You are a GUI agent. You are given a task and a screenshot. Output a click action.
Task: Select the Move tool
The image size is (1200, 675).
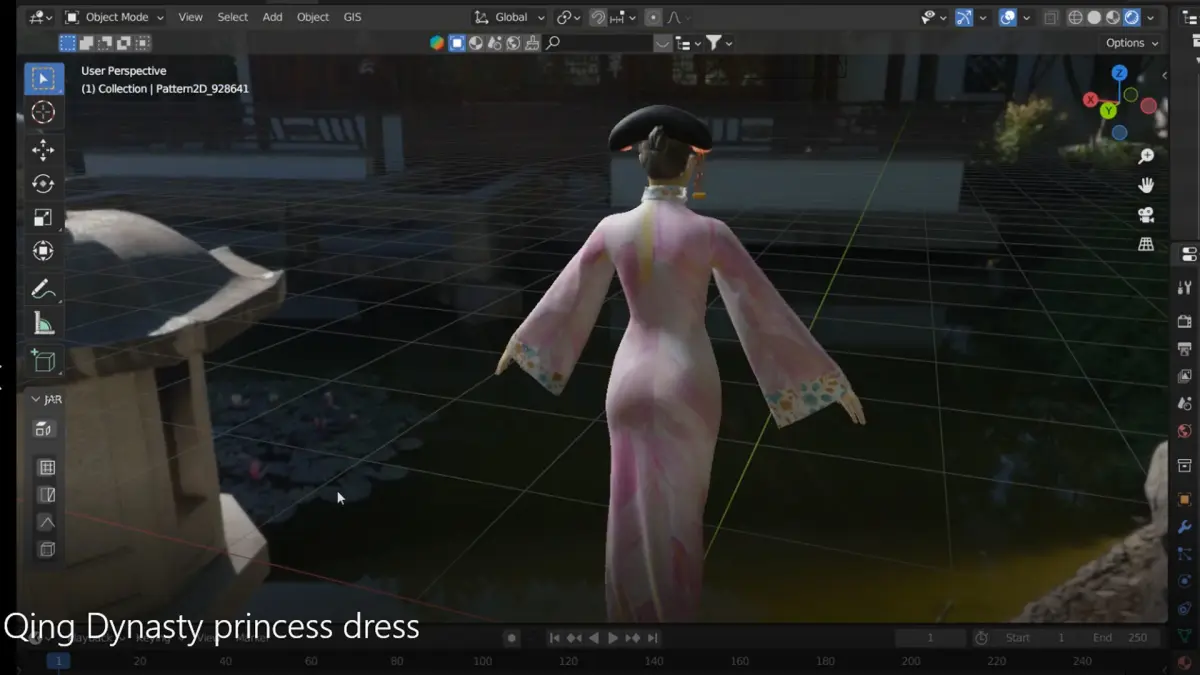tap(44, 151)
